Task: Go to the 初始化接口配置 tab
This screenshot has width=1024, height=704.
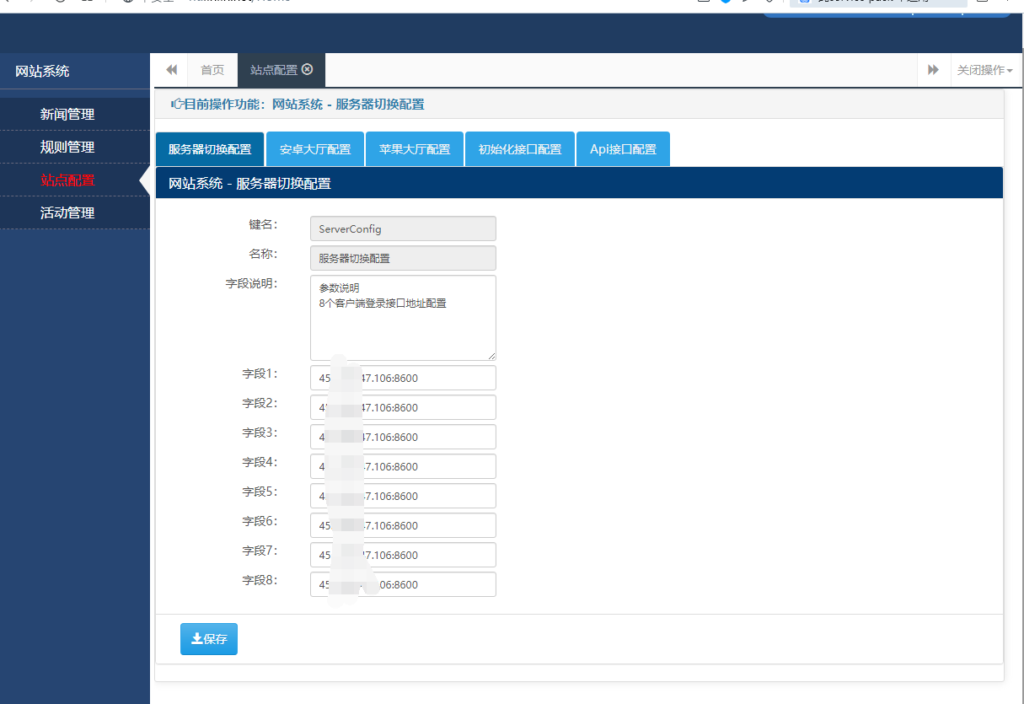Action: [519, 150]
